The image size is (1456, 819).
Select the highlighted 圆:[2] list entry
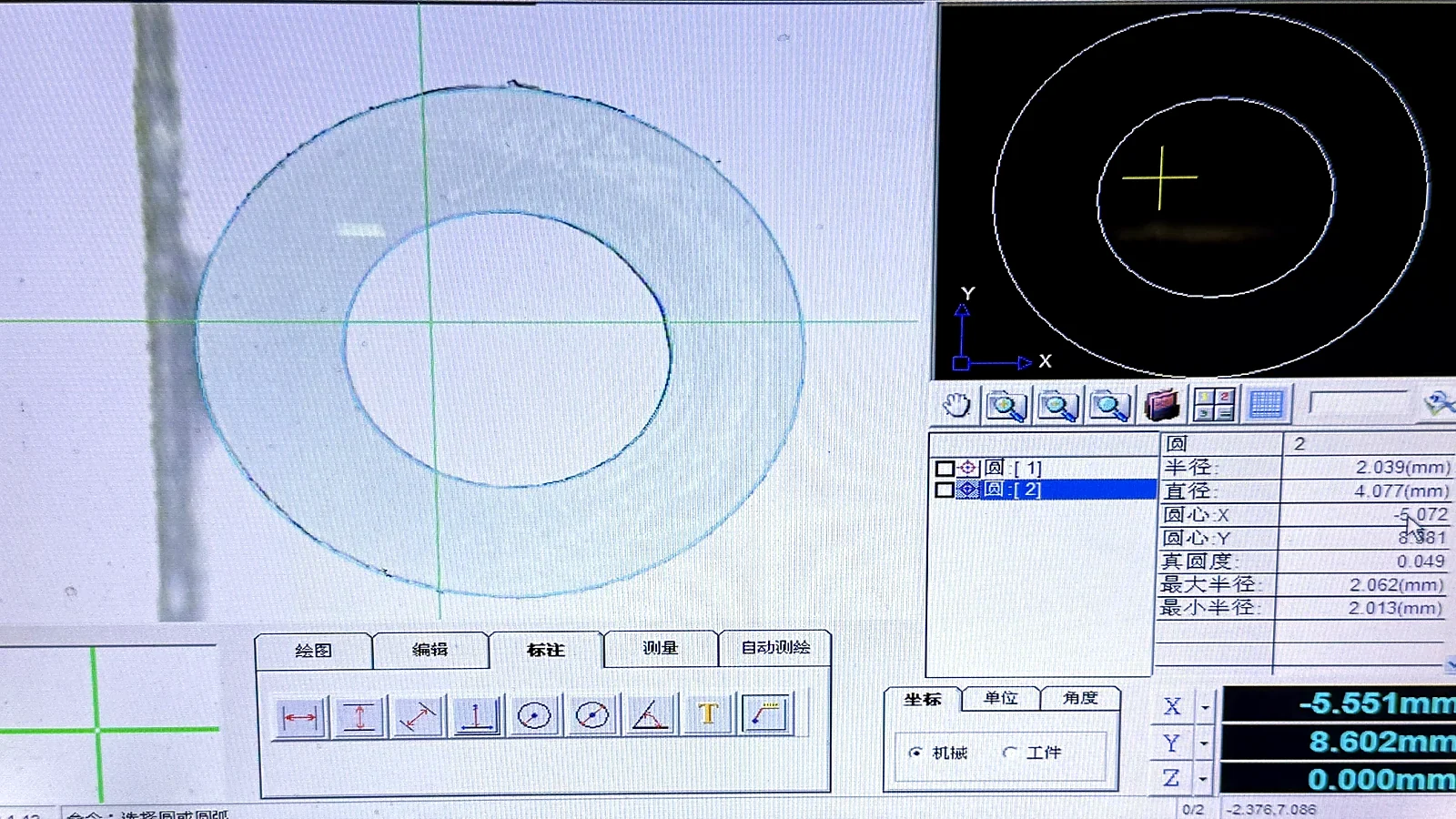(x=1068, y=490)
